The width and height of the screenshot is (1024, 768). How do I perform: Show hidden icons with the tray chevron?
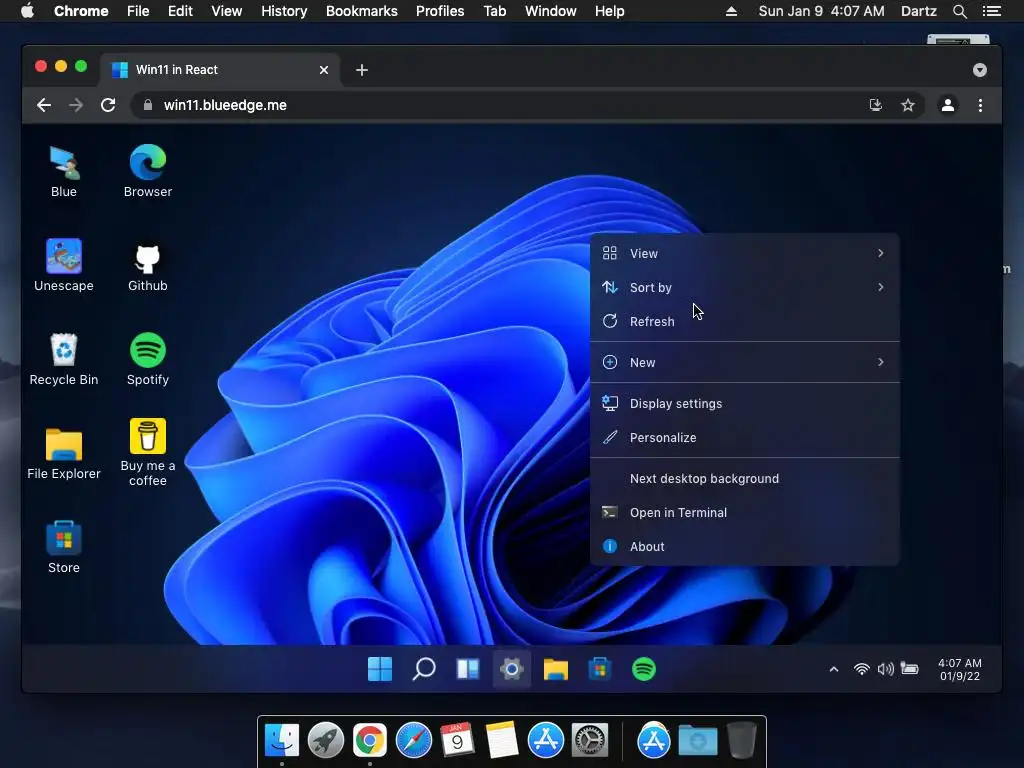pyautogui.click(x=834, y=669)
